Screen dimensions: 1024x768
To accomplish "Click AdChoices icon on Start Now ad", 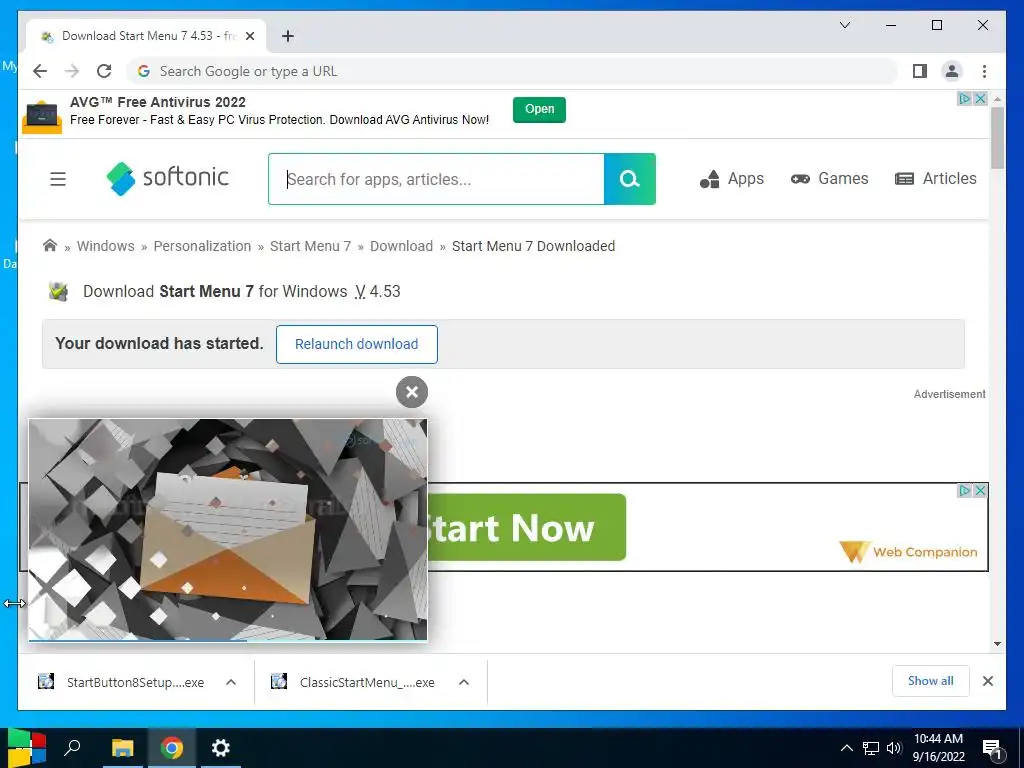I will (x=965, y=490).
